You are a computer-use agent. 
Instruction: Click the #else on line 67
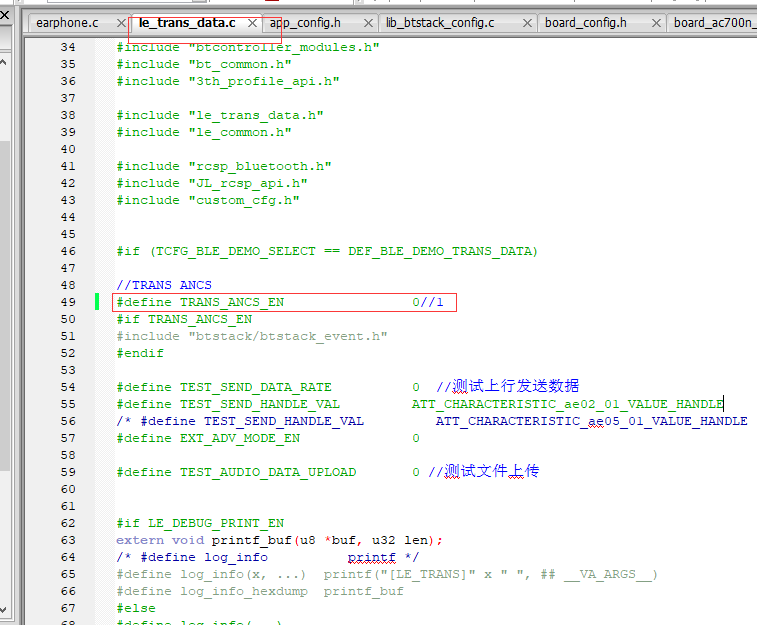[x=136, y=609]
